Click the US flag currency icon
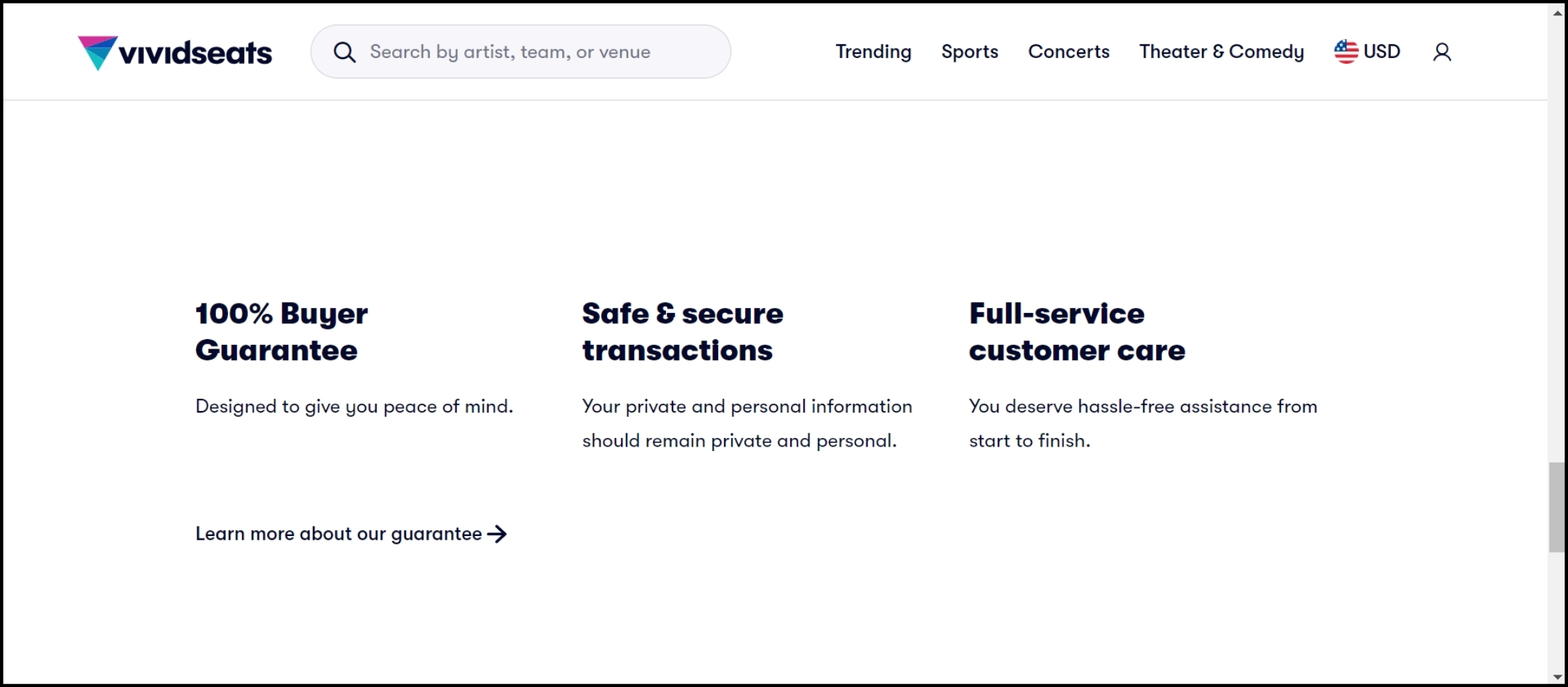1568x687 pixels. click(1346, 52)
